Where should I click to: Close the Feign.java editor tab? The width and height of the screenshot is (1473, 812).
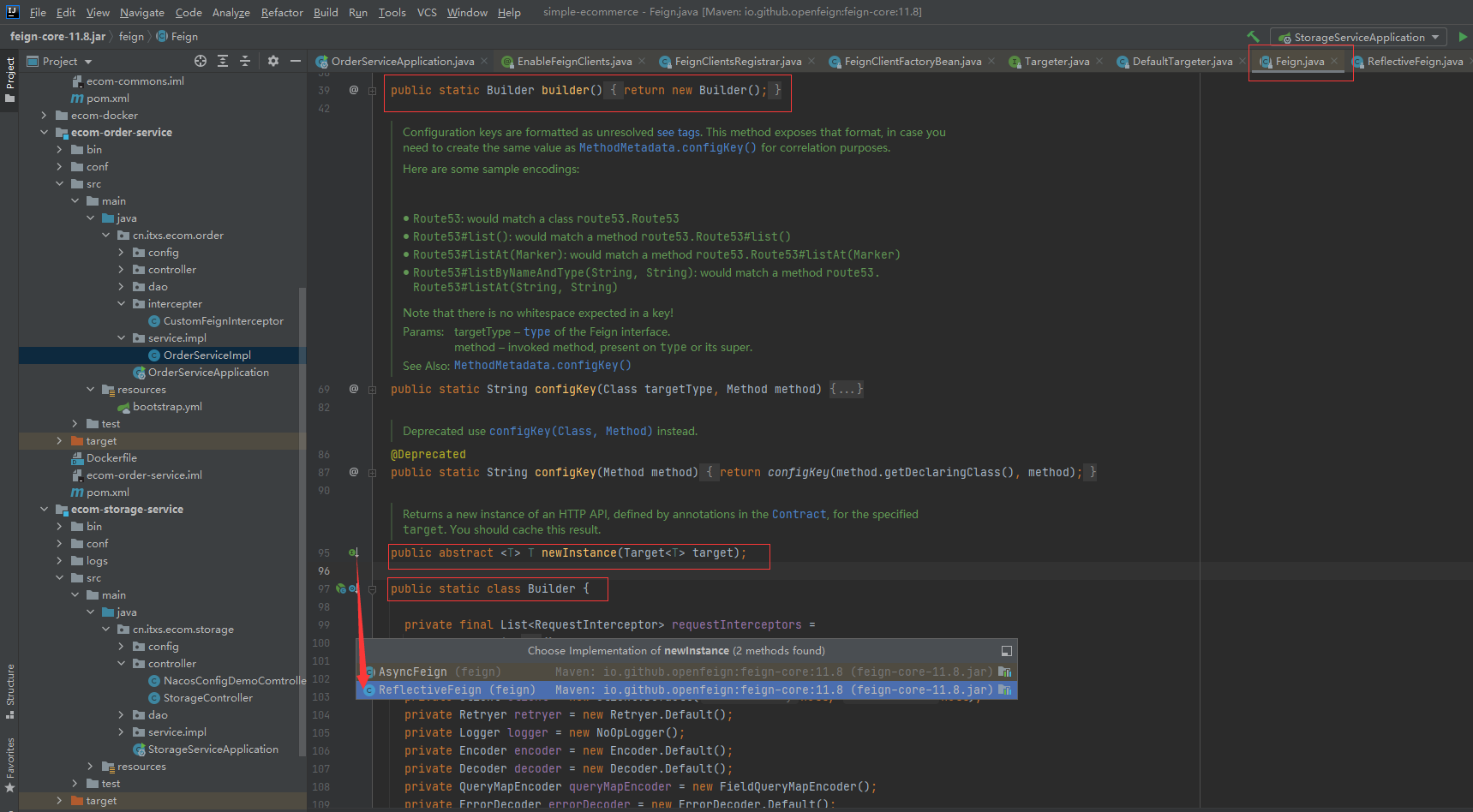click(1334, 61)
